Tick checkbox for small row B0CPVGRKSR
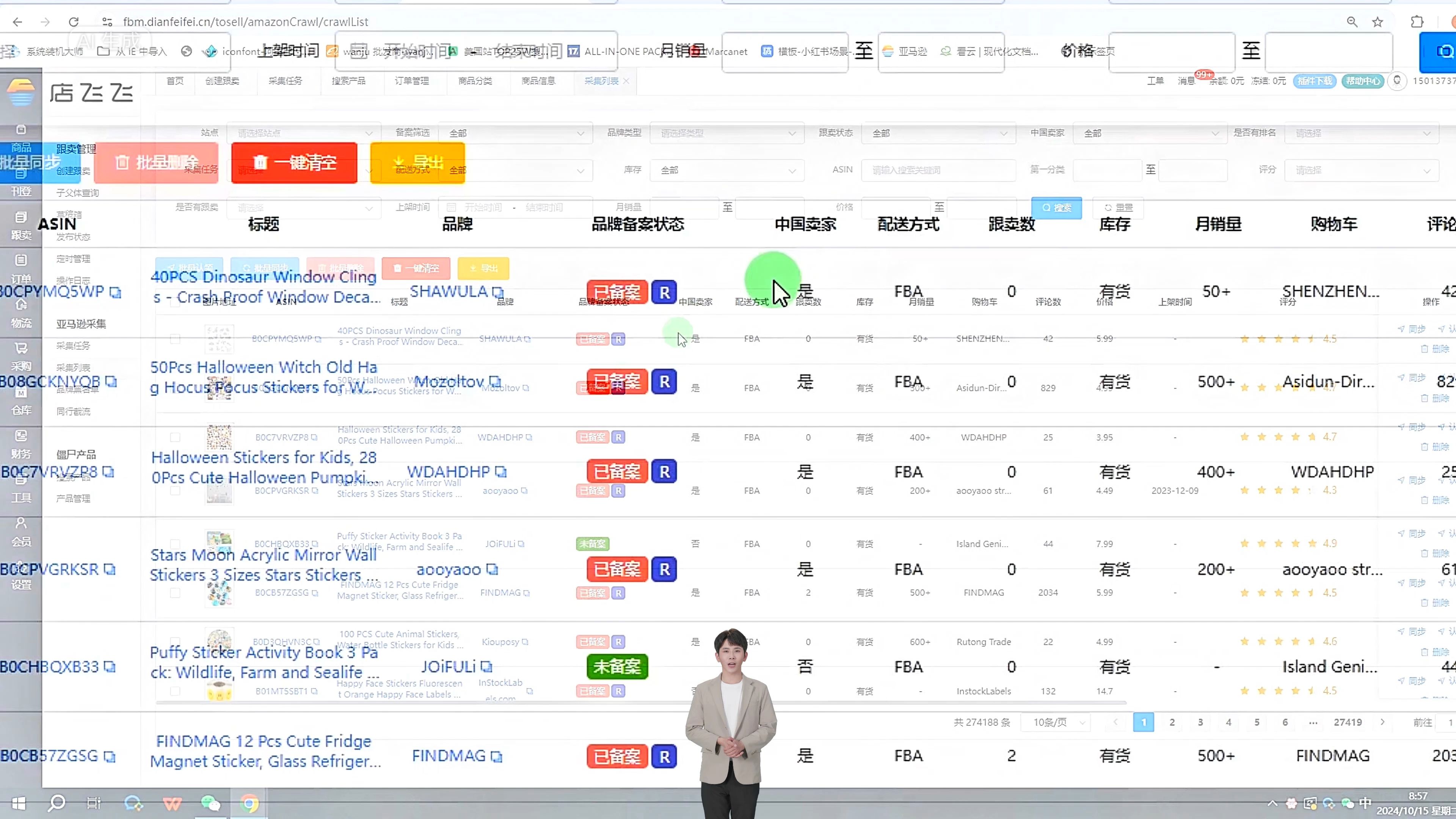The image size is (1456, 819). coord(175,491)
